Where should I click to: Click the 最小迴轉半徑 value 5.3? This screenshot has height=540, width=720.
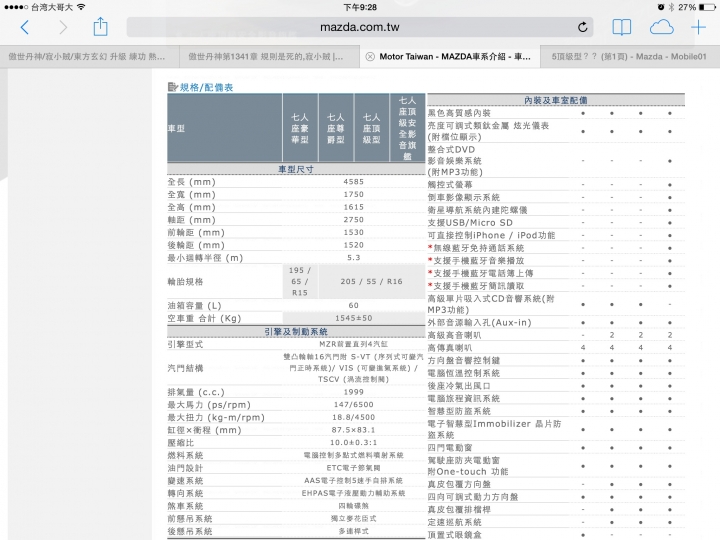point(354,258)
